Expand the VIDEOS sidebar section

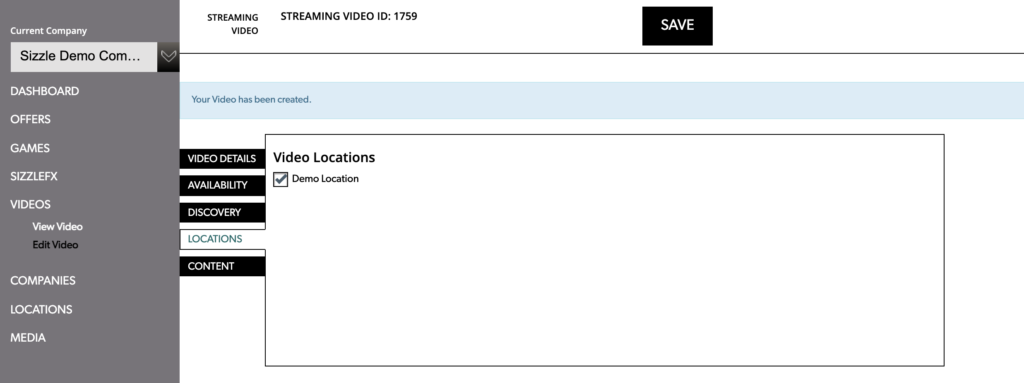[30, 205]
